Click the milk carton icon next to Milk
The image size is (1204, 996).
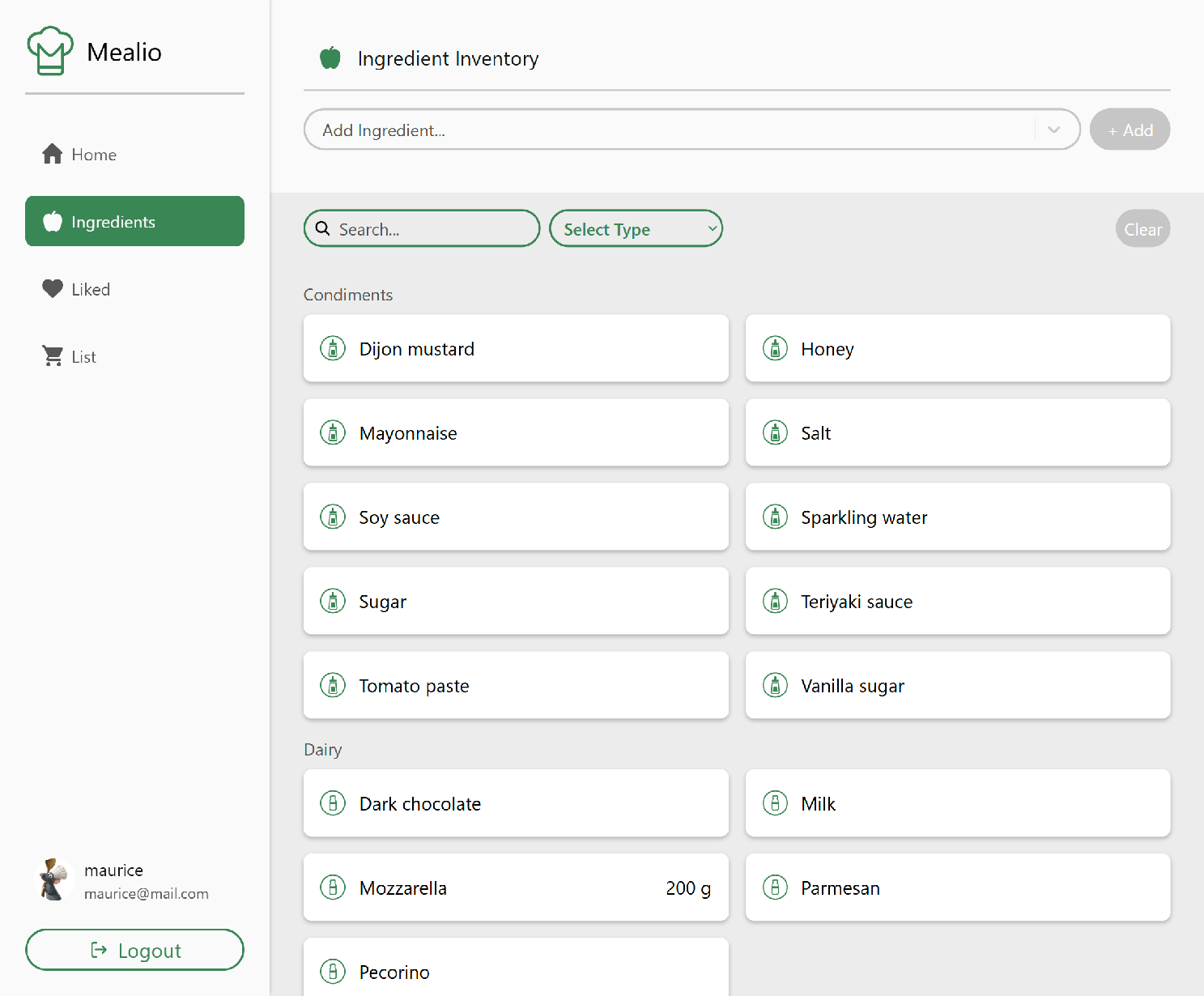pos(775,803)
